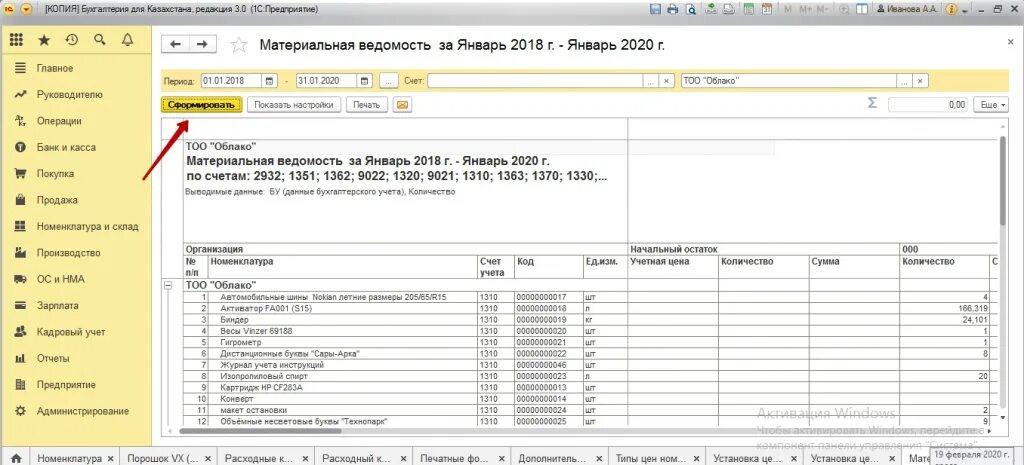Send the report by email envelope icon

pos(402,104)
